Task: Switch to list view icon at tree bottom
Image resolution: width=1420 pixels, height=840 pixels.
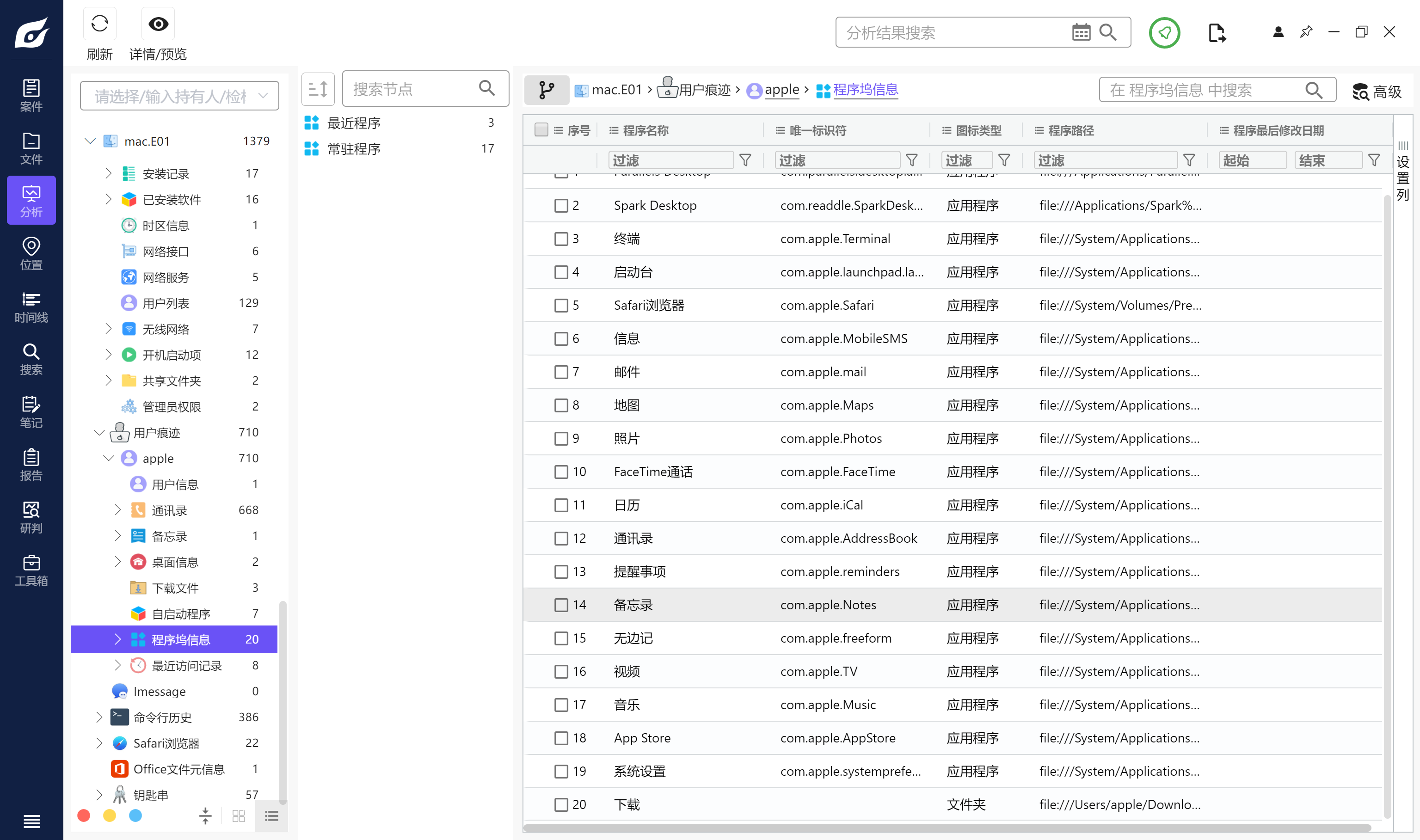Action: point(272,815)
